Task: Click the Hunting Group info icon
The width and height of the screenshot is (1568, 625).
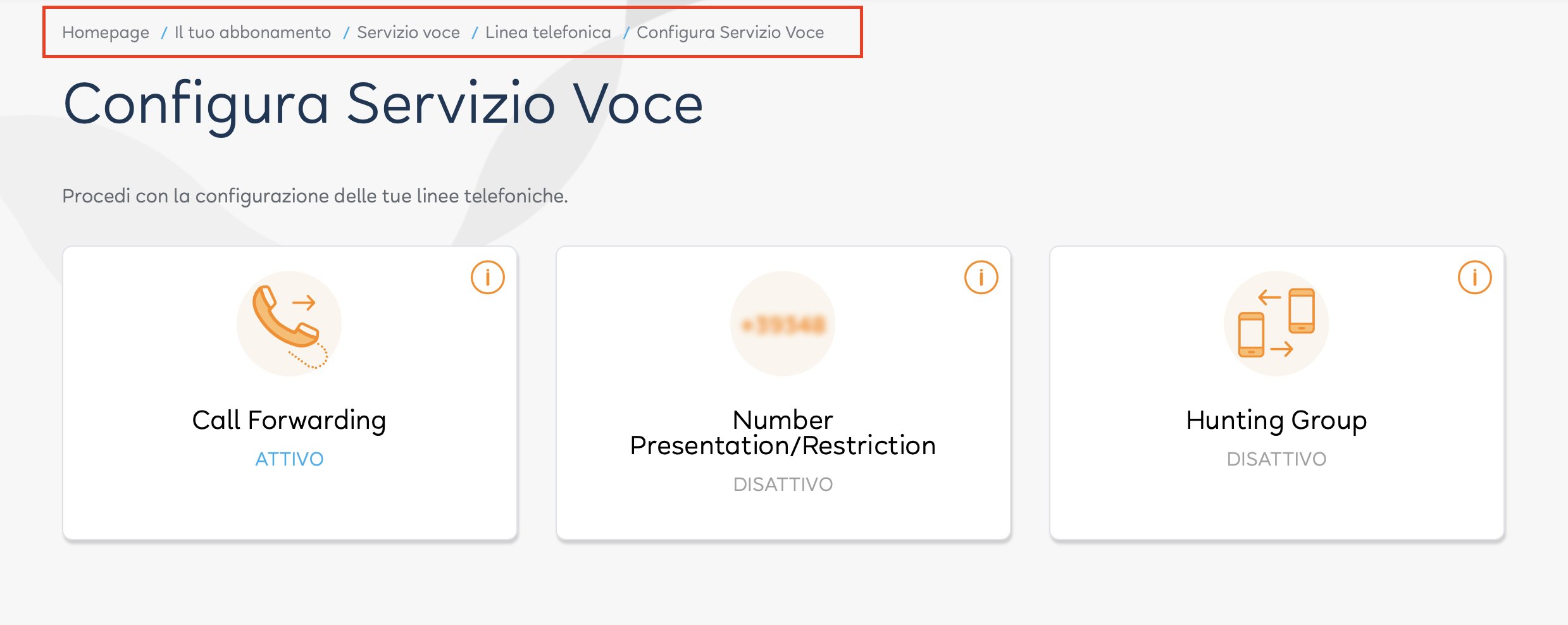Action: pyautogui.click(x=1474, y=277)
